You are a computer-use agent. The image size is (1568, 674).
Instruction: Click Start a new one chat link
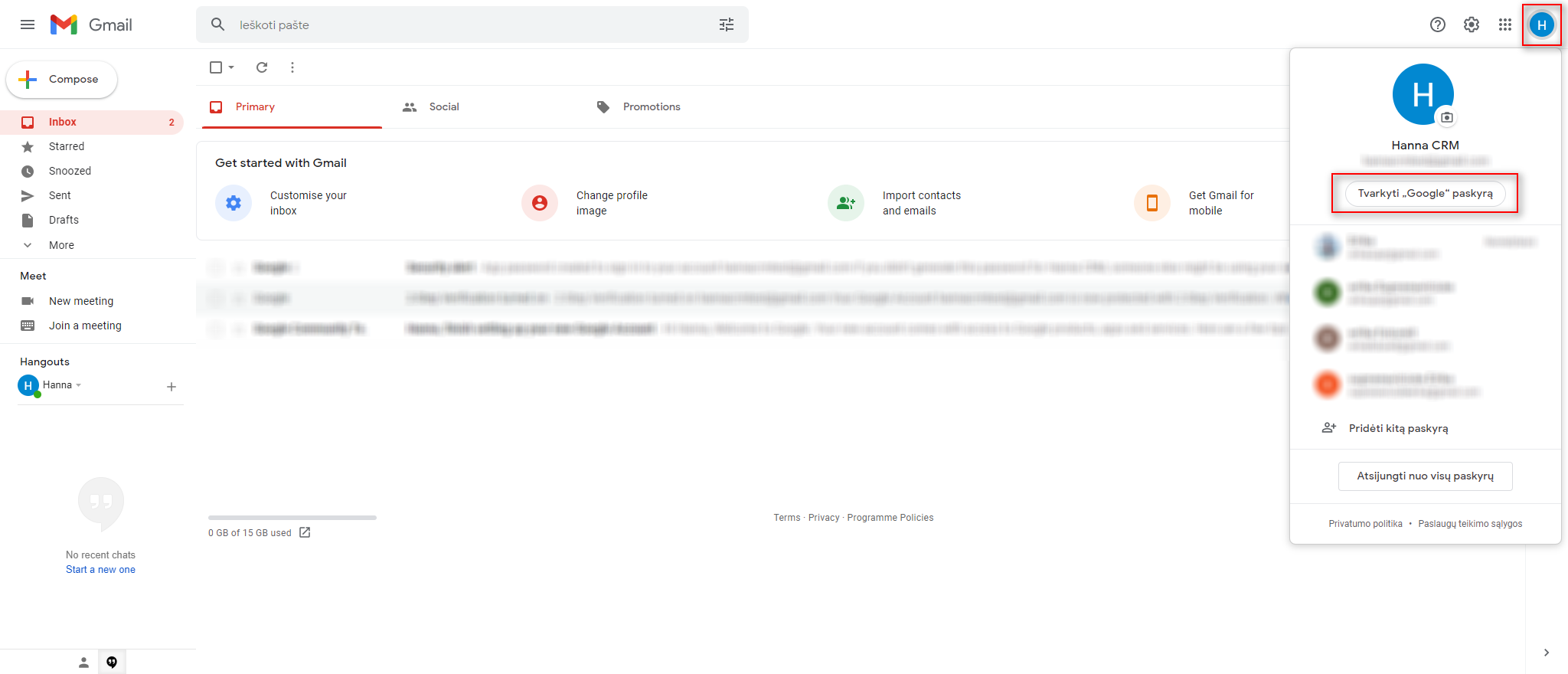(x=100, y=569)
